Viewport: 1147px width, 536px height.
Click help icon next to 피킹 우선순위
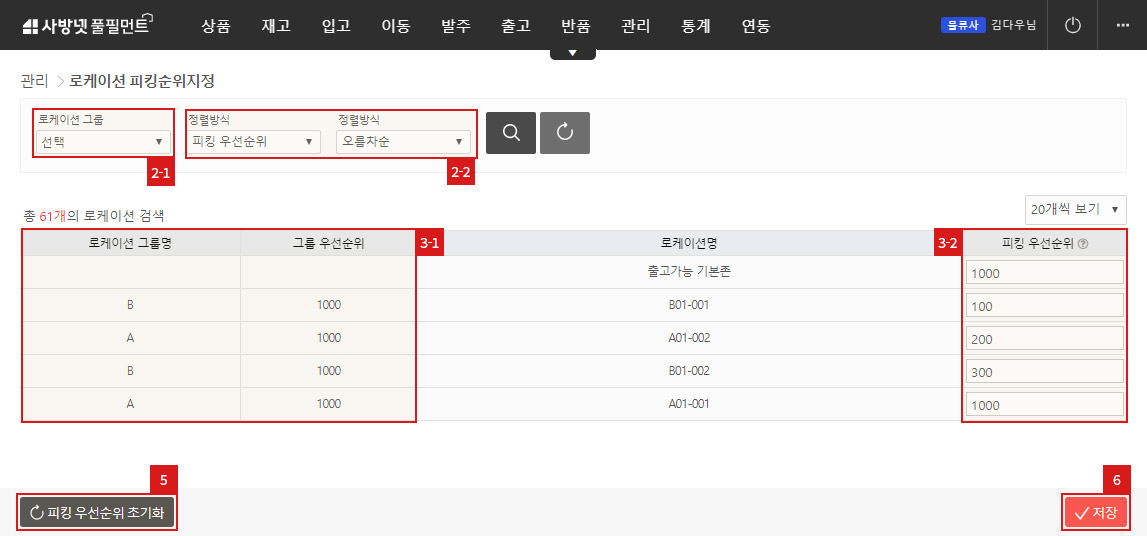click(x=1083, y=244)
